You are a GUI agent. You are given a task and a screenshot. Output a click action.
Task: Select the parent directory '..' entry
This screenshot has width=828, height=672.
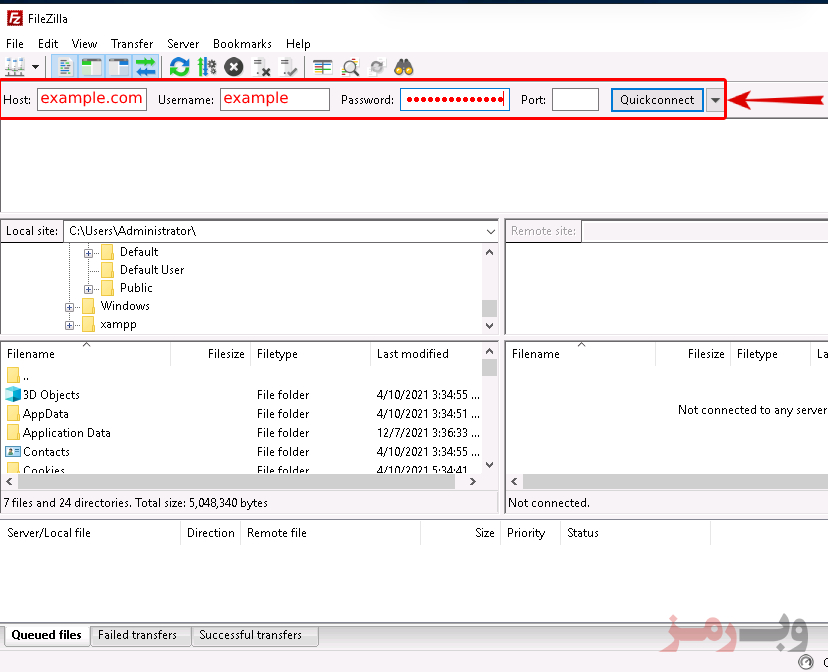(242, 376)
